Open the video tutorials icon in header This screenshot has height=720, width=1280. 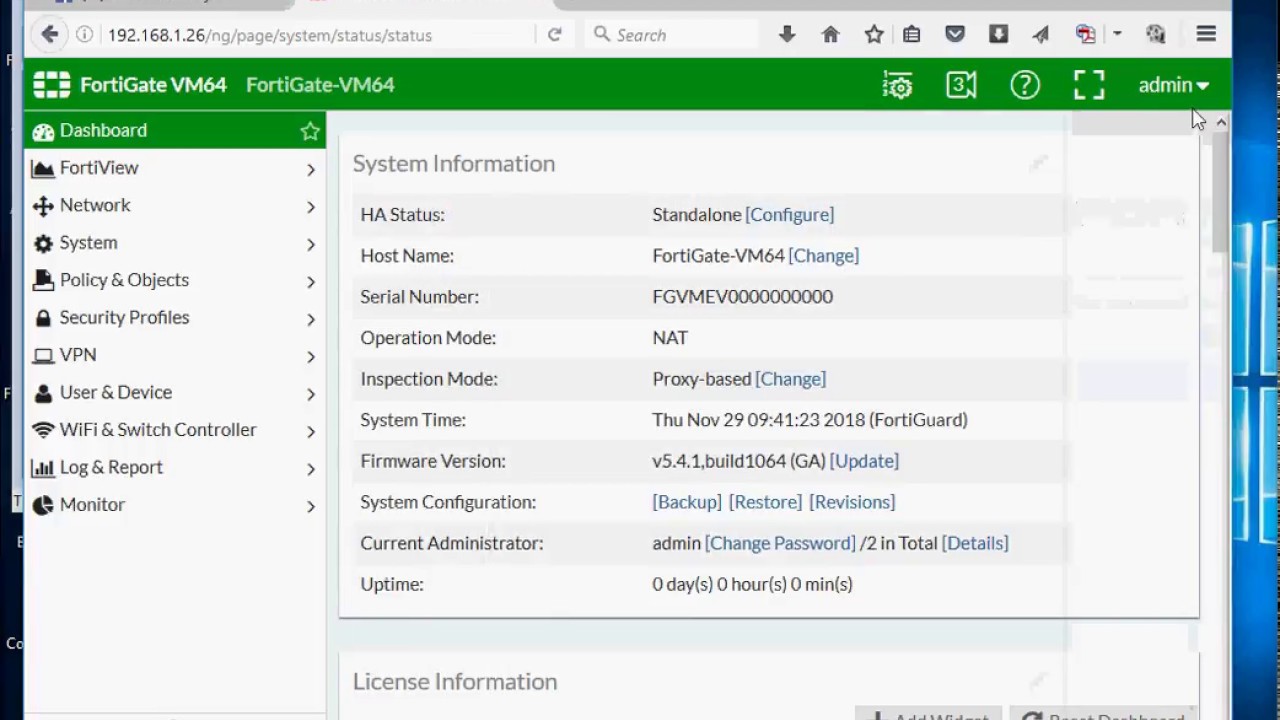click(x=961, y=85)
